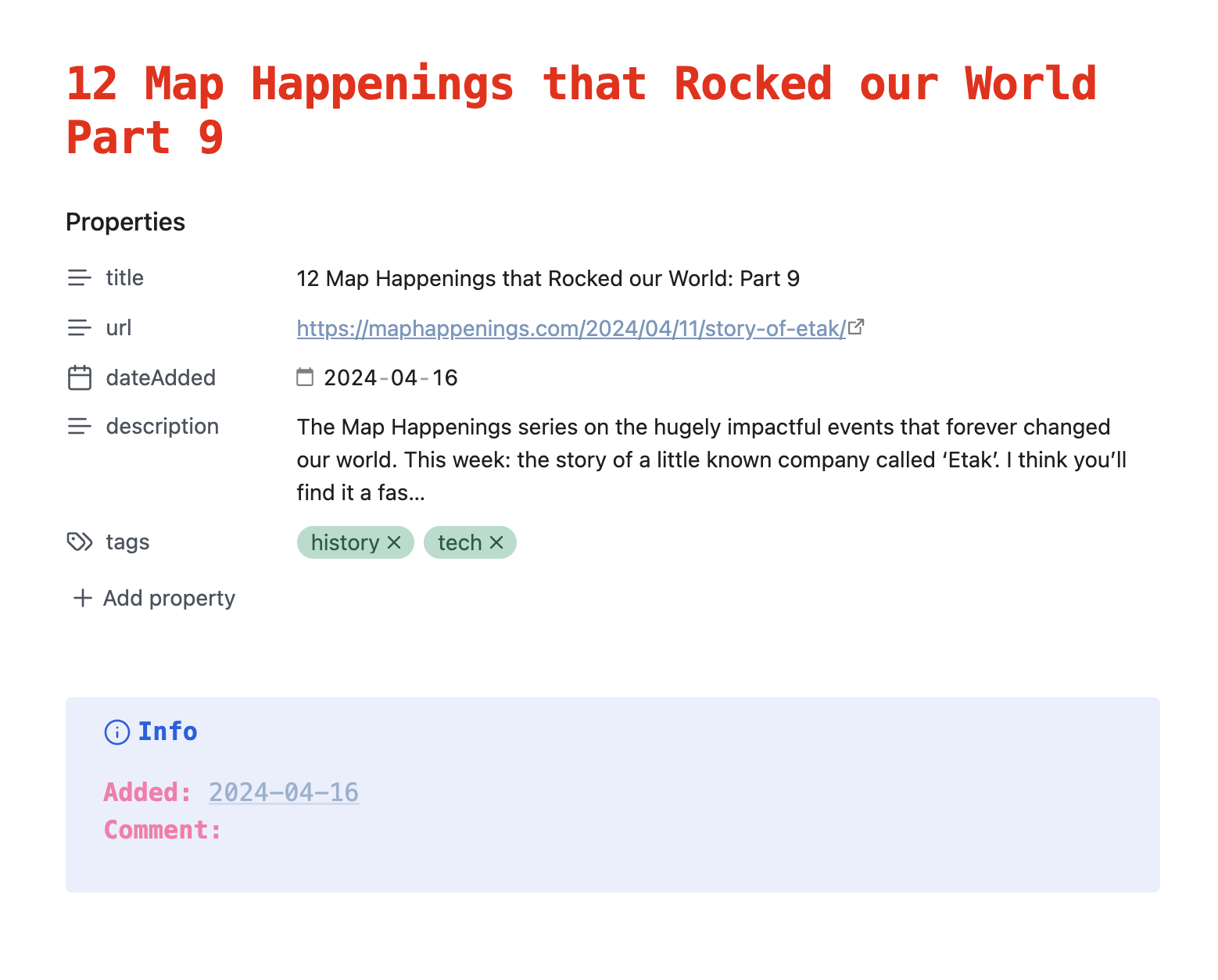Click the Info callout circle icon
This screenshot has height=980, width=1218.
point(116,732)
